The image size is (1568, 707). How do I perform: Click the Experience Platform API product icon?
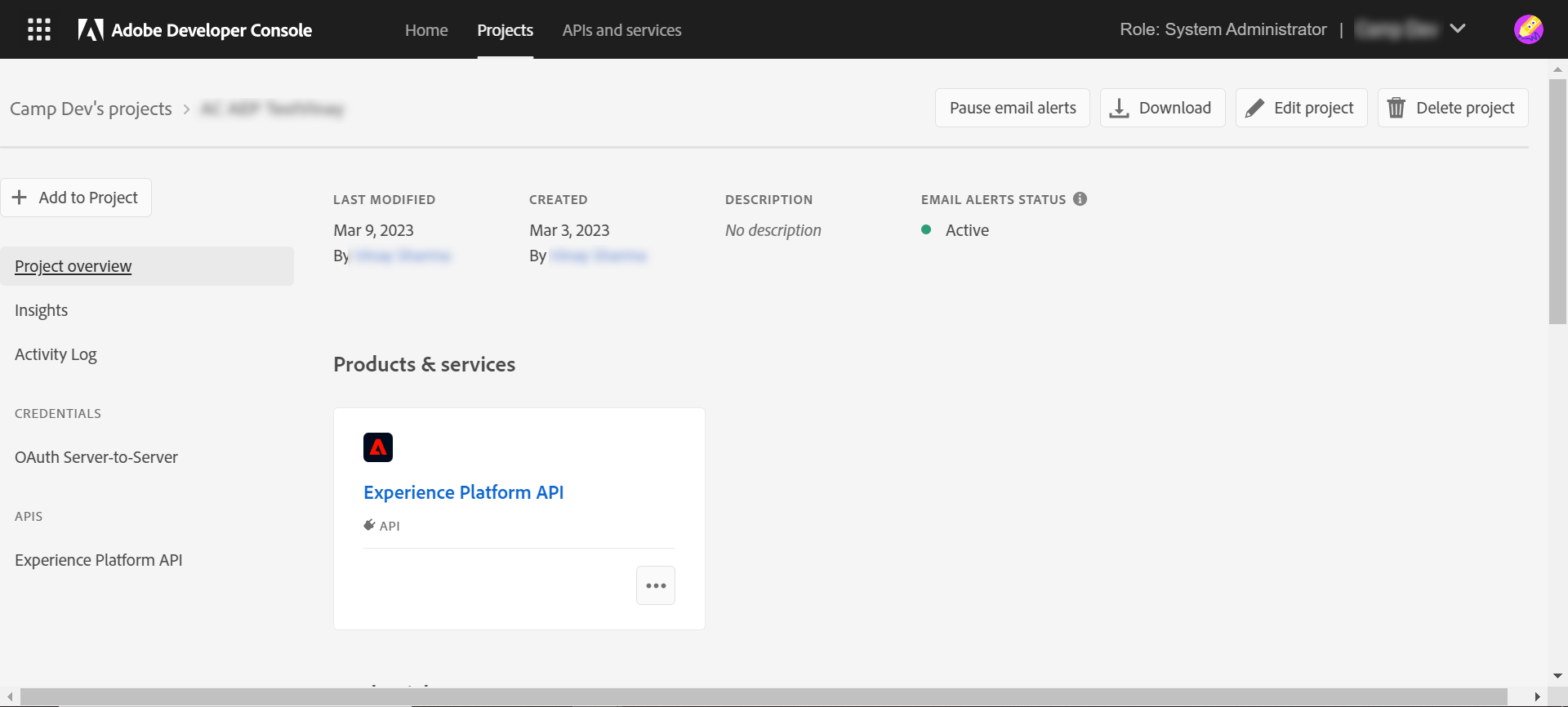pos(378,447)
